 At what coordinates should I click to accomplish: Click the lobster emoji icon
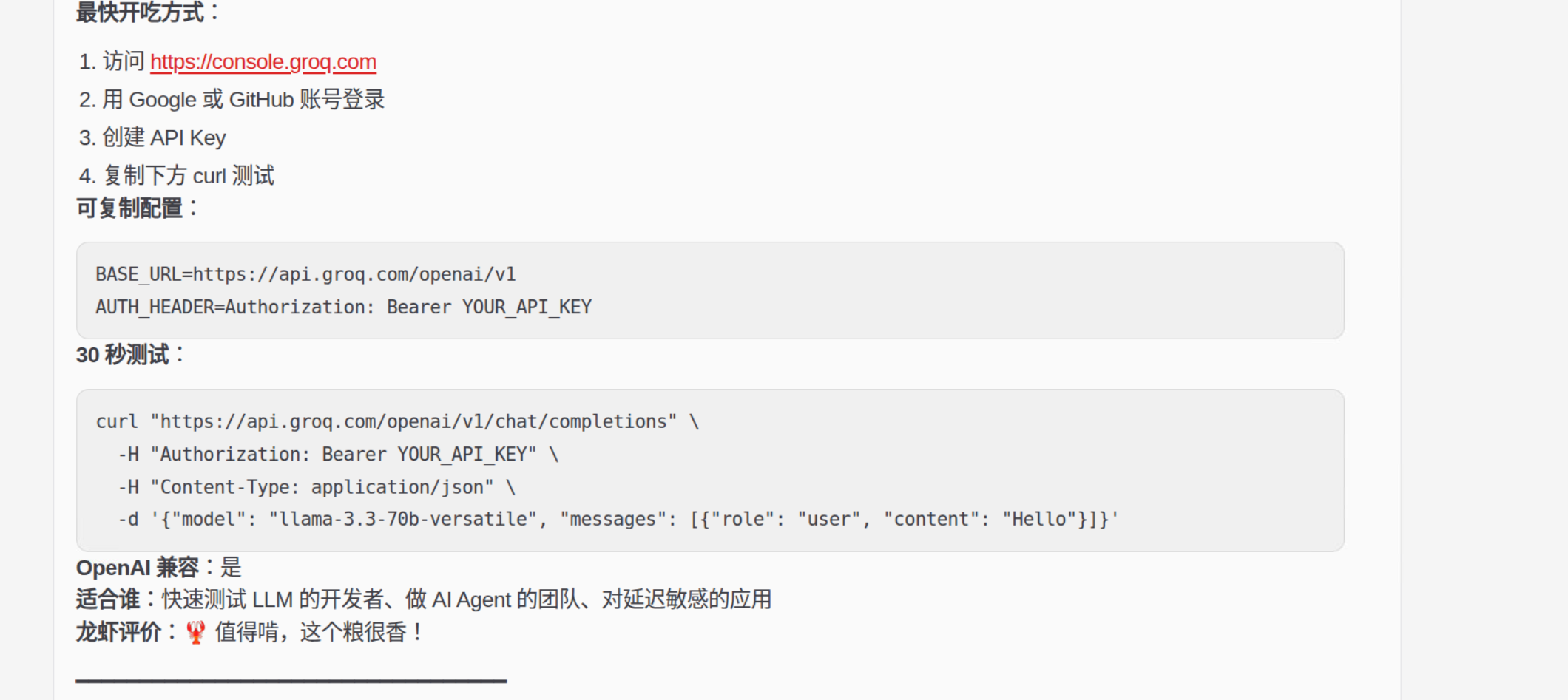coord(196,632)
